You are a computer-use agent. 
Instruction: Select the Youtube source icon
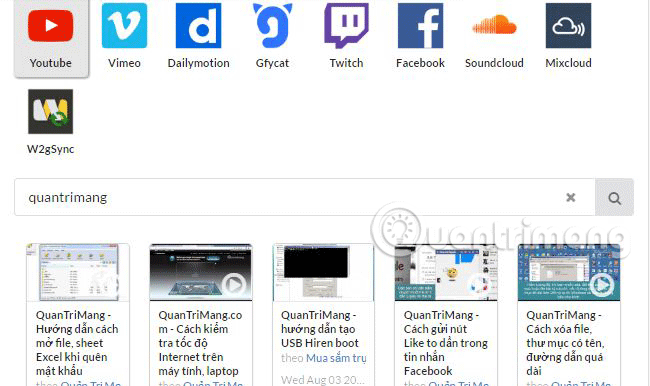pos(51,26)
